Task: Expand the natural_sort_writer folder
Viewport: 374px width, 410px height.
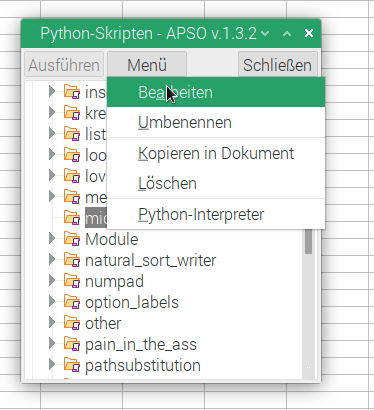Action: coord(52,259)
